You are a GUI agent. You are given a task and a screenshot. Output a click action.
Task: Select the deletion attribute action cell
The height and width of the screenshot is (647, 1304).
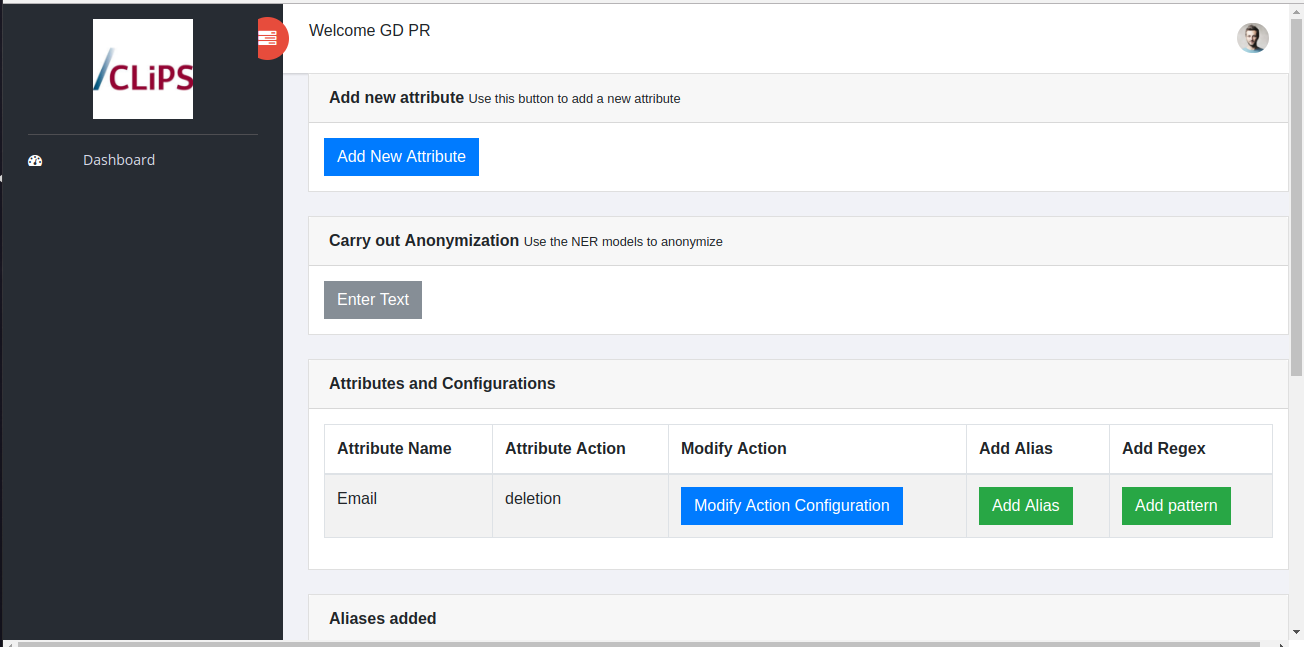click(x=580, y=506)
